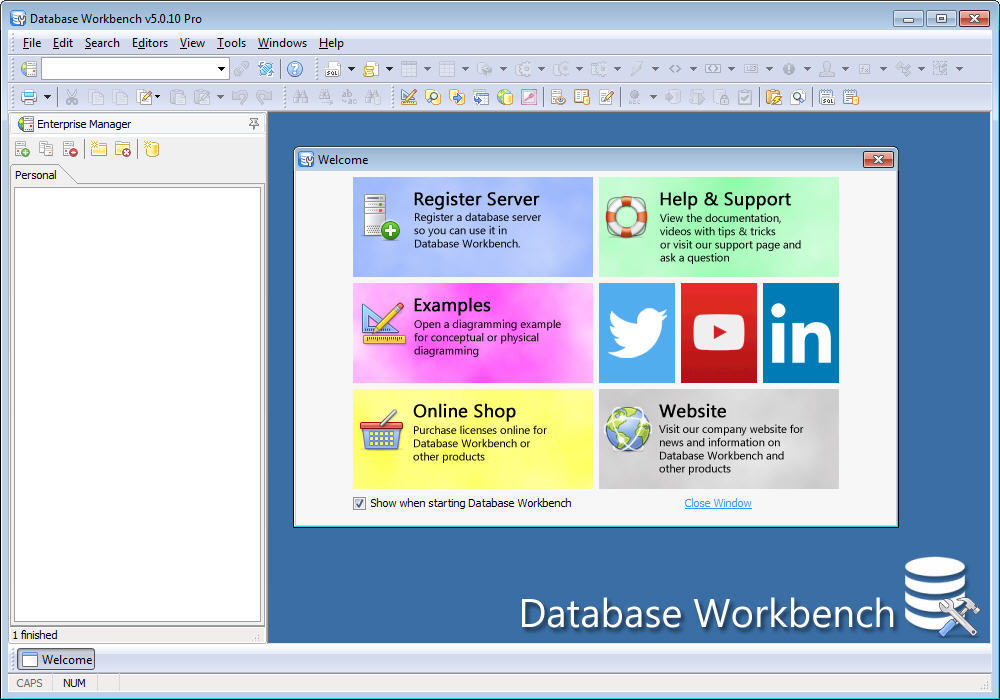The image size is (1000, 700).
Task: Open the connection selector combo box dropdown
Action: pos(221,69)
